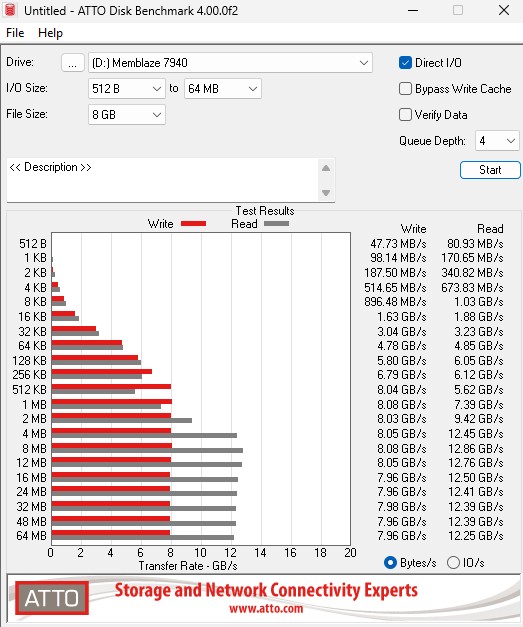Image resolution: width=523 pixels, height=627 pixels.
Task: Click the 64 MB row label
Action: tap(32, 535)
